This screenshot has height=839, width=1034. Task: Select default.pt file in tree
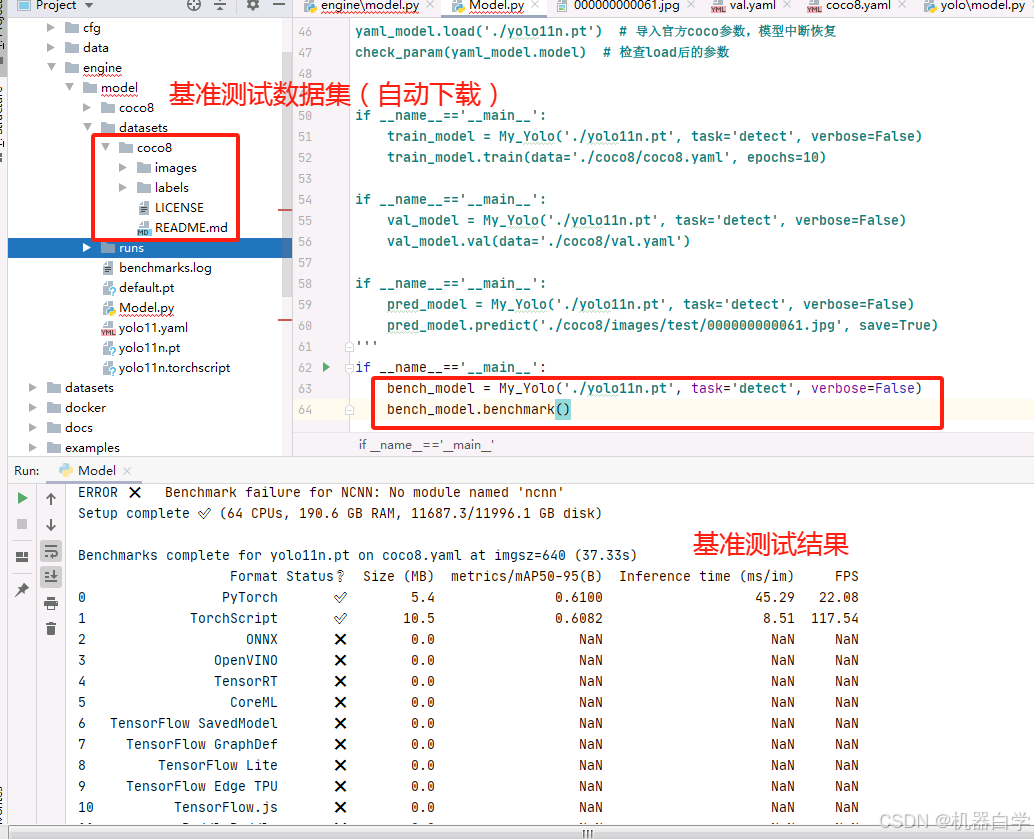[146, 288]
